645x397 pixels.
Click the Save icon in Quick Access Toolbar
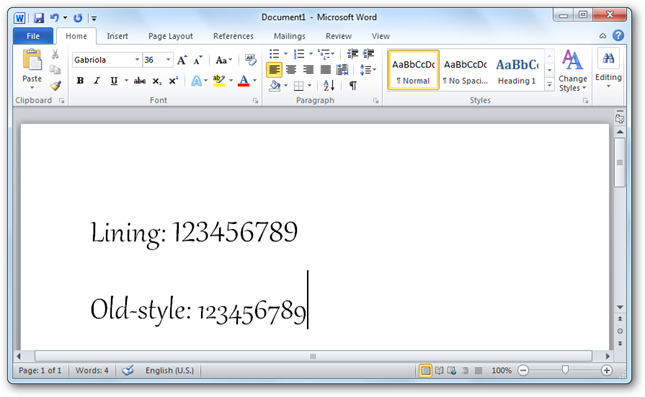pos(39,18)
